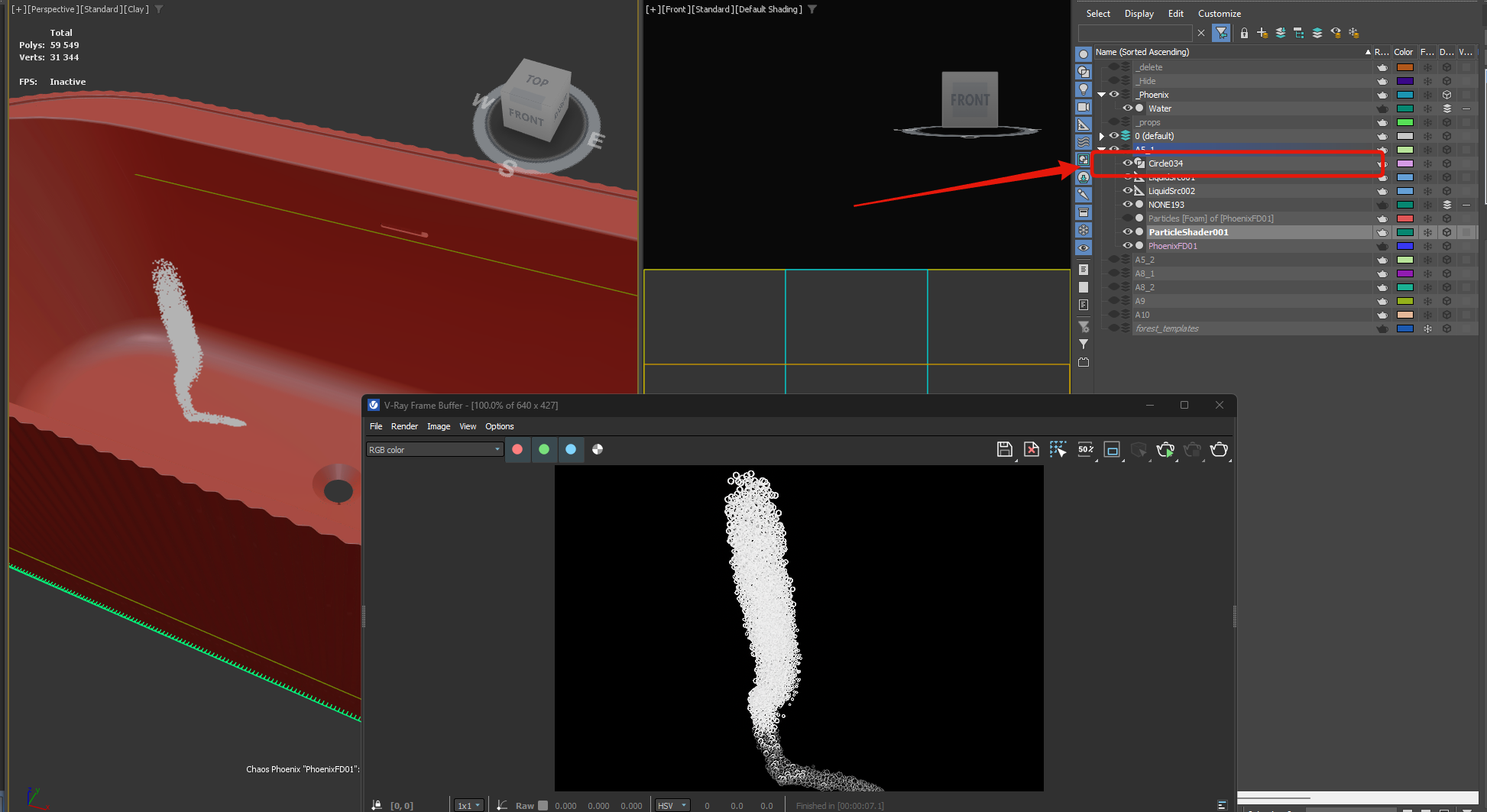Open the Render menu in Frame Buffer
The height and width of the screenshot is (812, 1487).
point(404,426)
